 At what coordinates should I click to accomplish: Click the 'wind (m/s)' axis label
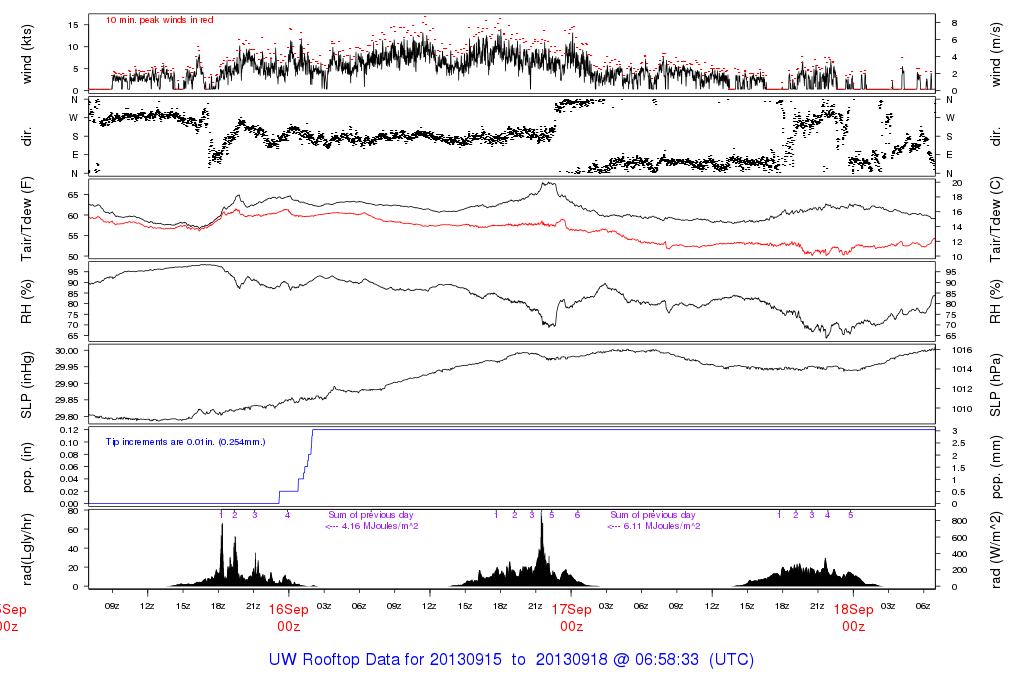point(996,54)
